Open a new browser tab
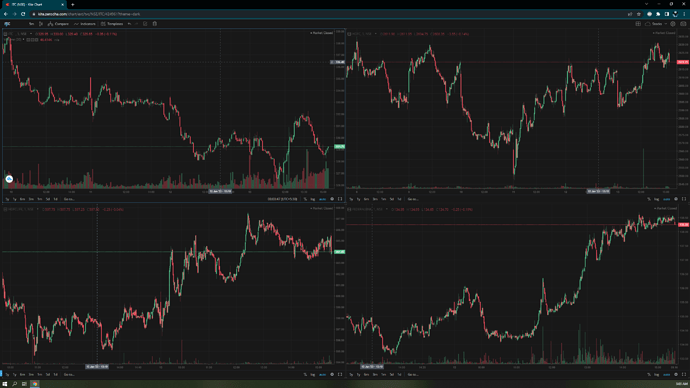The width and height of the screenshot is (690, 388). click(73, 4)
